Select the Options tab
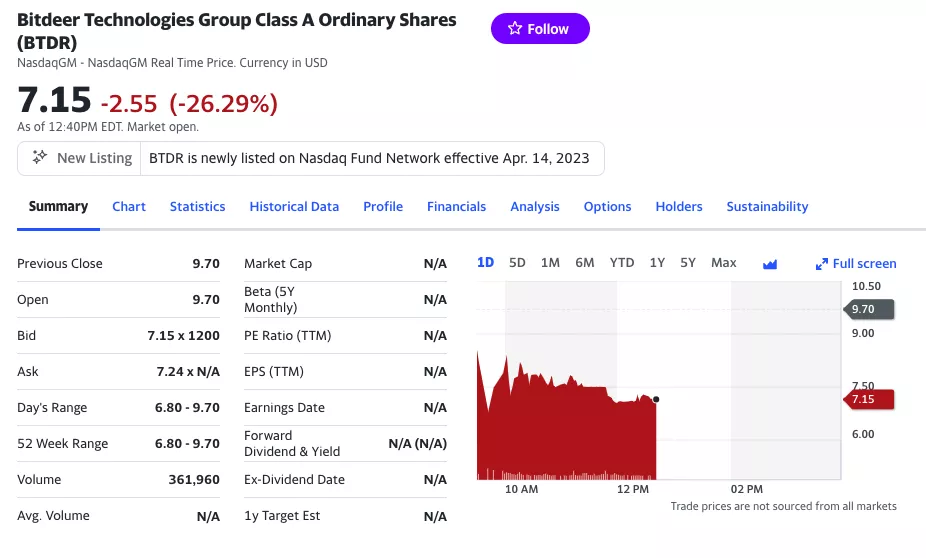926x558 pixels. (607, 207)
